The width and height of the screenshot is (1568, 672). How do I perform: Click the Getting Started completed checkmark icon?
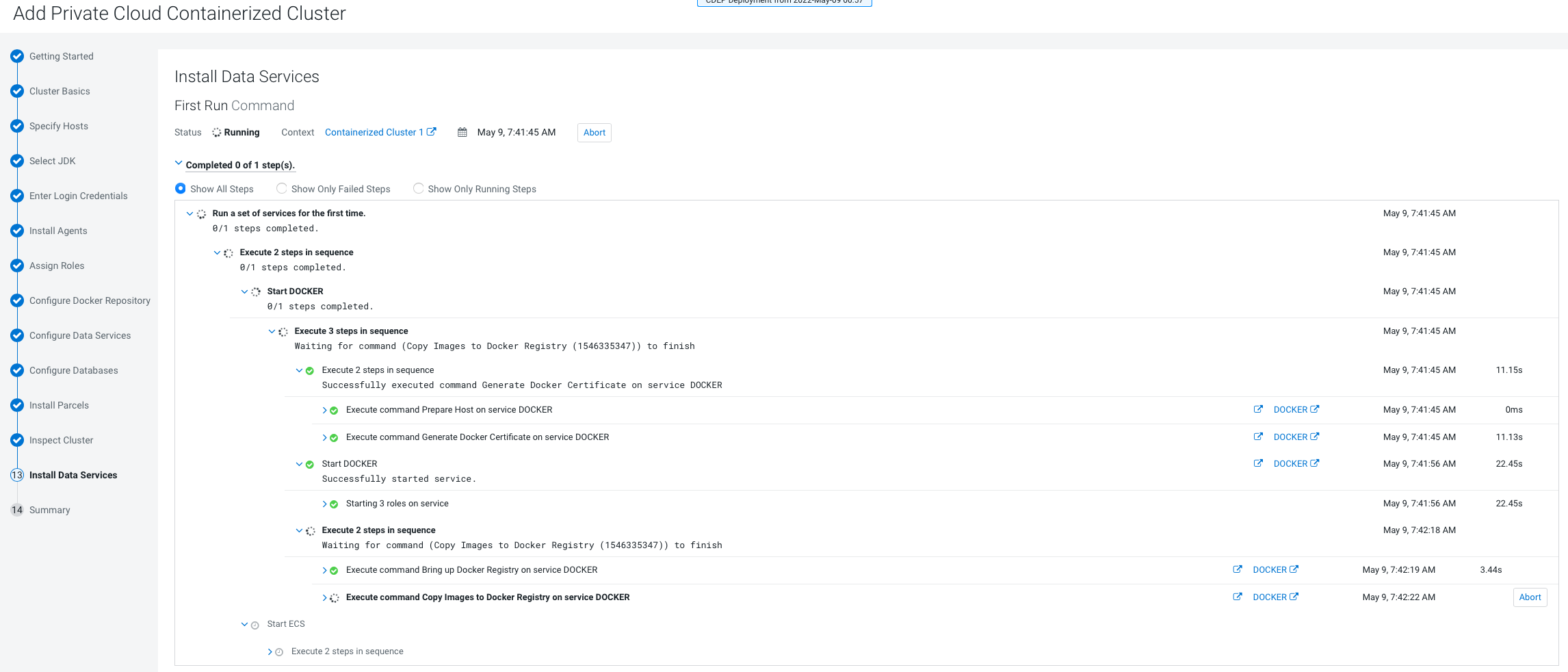(17, 56)
